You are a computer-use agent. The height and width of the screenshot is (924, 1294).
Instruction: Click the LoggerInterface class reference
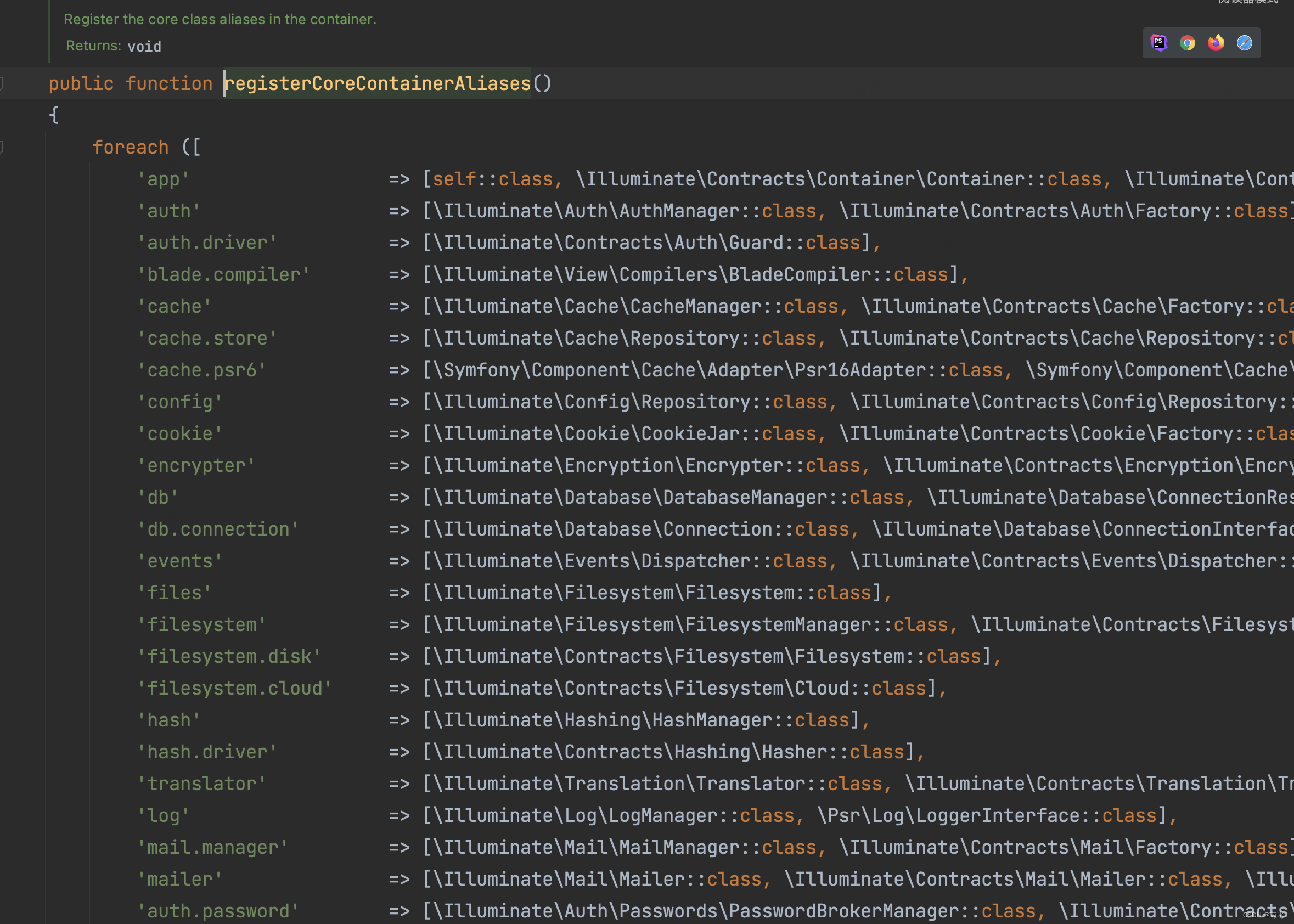998,816
